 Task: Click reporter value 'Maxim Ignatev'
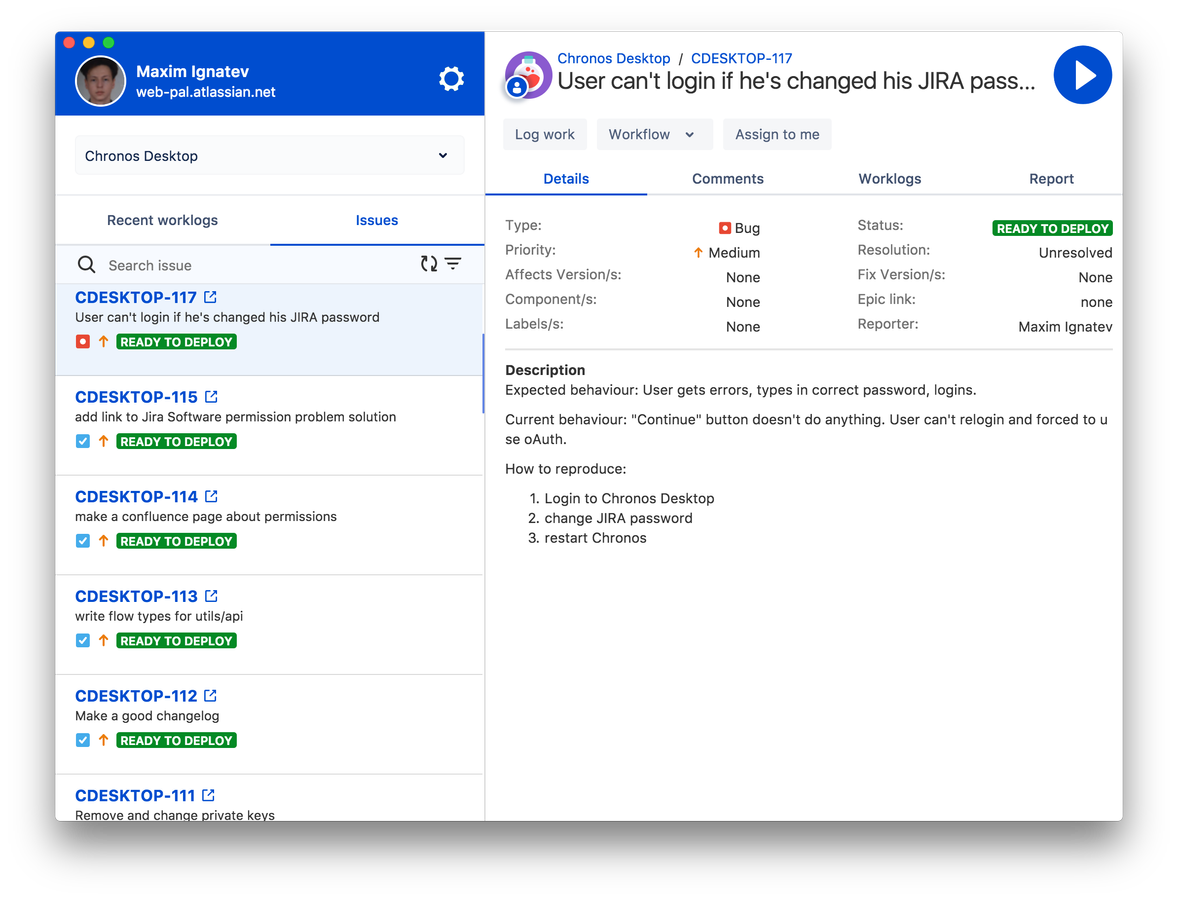point(1065,327)
